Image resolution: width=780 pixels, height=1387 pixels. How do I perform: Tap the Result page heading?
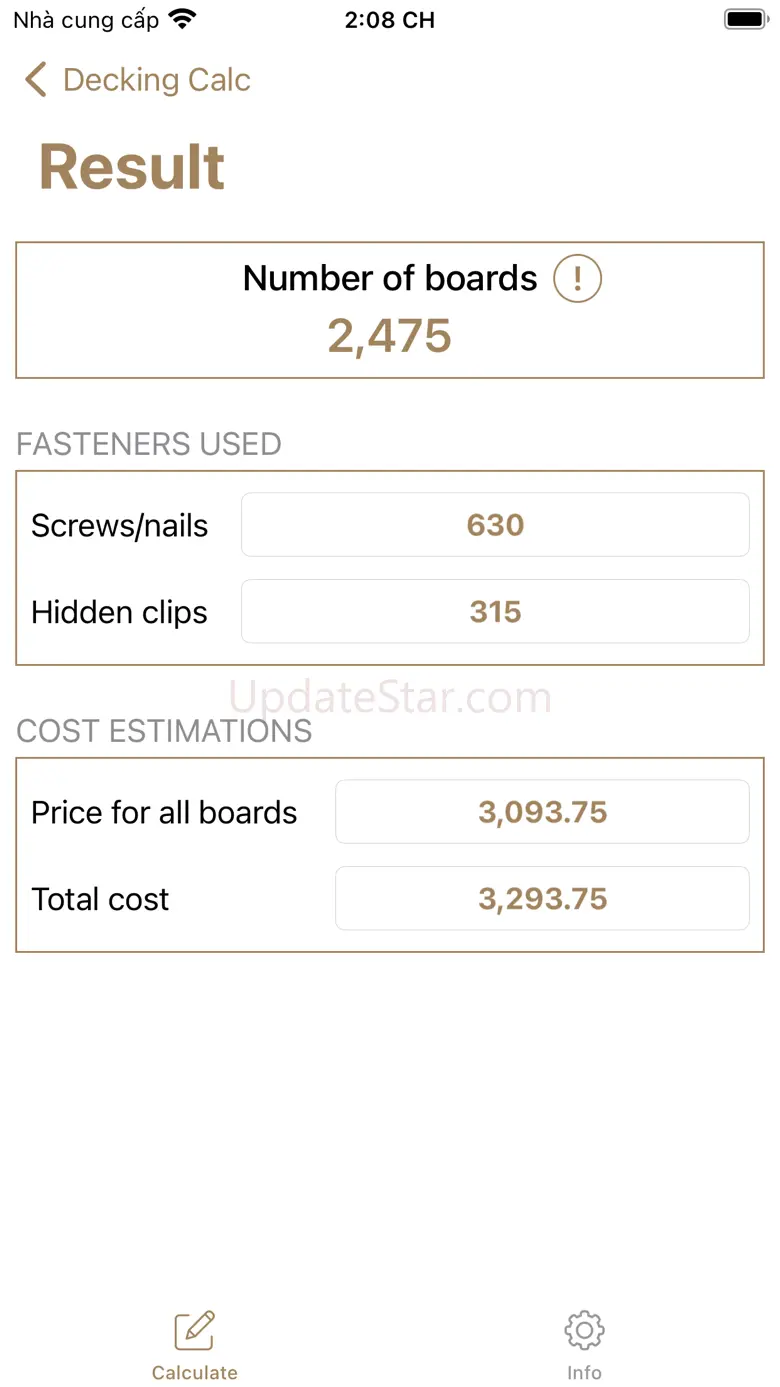click(132, 166)
